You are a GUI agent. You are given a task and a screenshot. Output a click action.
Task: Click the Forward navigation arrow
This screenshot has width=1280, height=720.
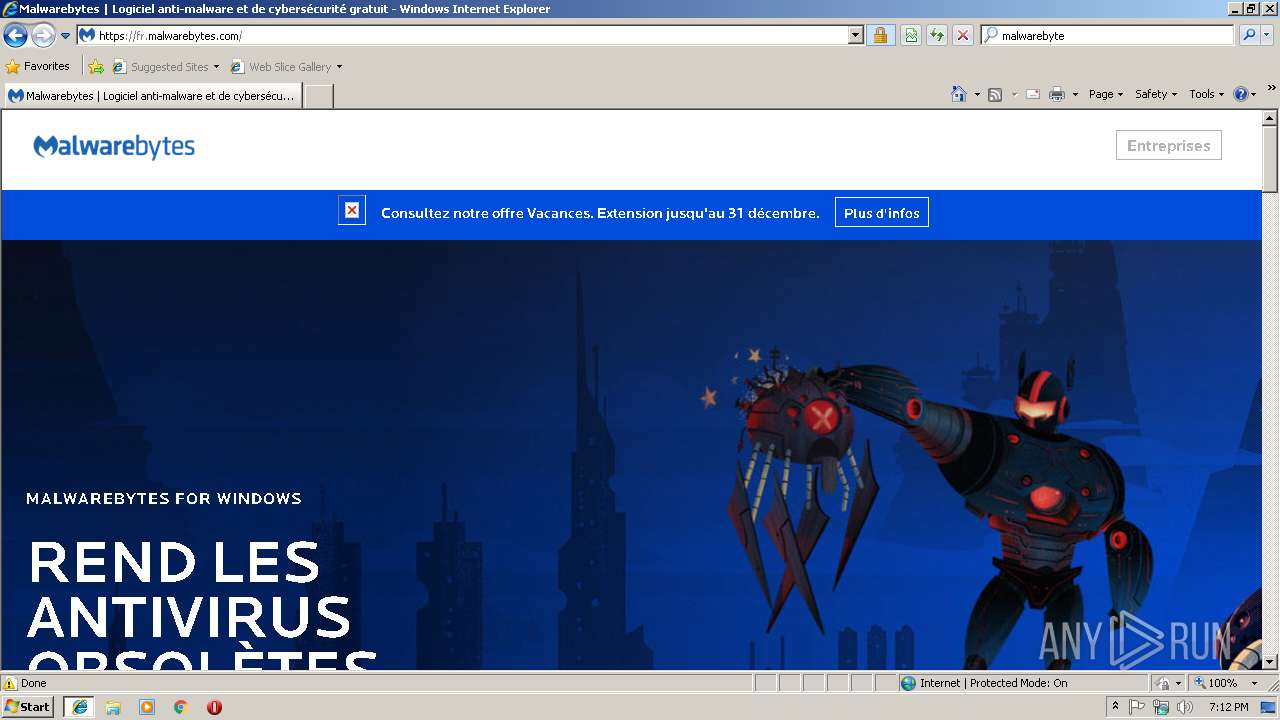(x=43, y=36)
